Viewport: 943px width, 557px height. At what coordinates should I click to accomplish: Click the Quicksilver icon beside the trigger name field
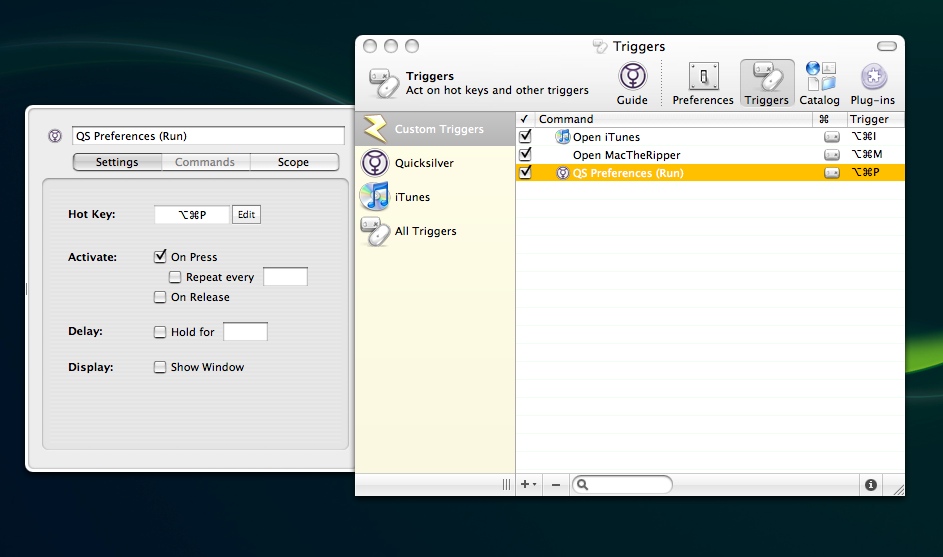(x=55, y=136)
